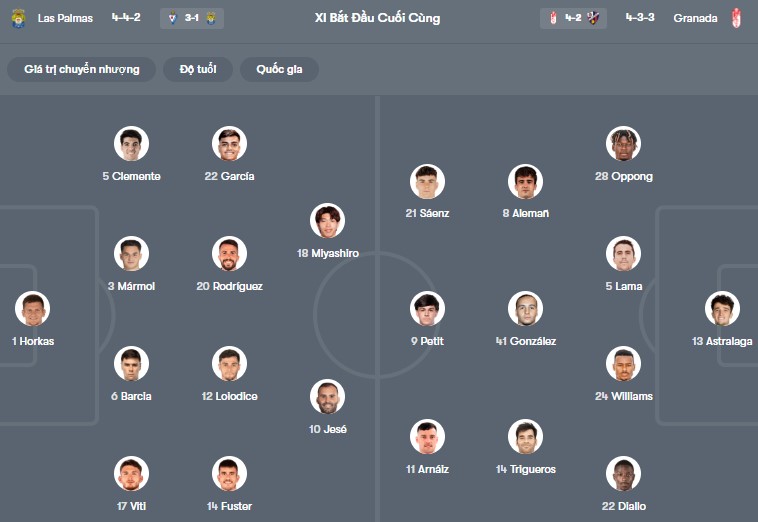Click Trigueros's player photo

[x=525, y=437]
